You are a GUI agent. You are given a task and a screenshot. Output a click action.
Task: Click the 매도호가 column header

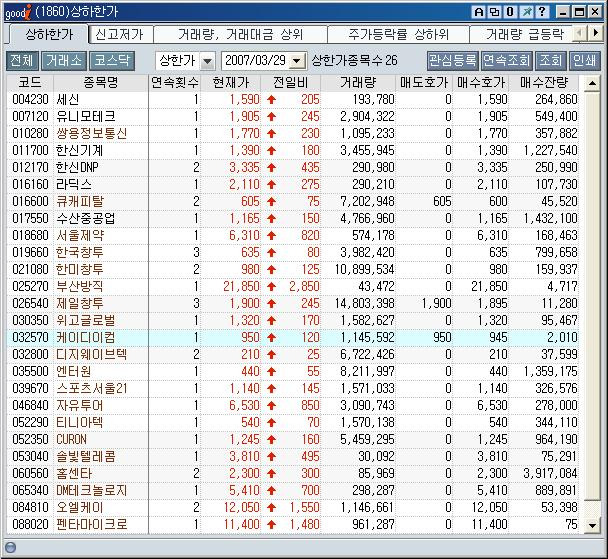tap(424, 83)
